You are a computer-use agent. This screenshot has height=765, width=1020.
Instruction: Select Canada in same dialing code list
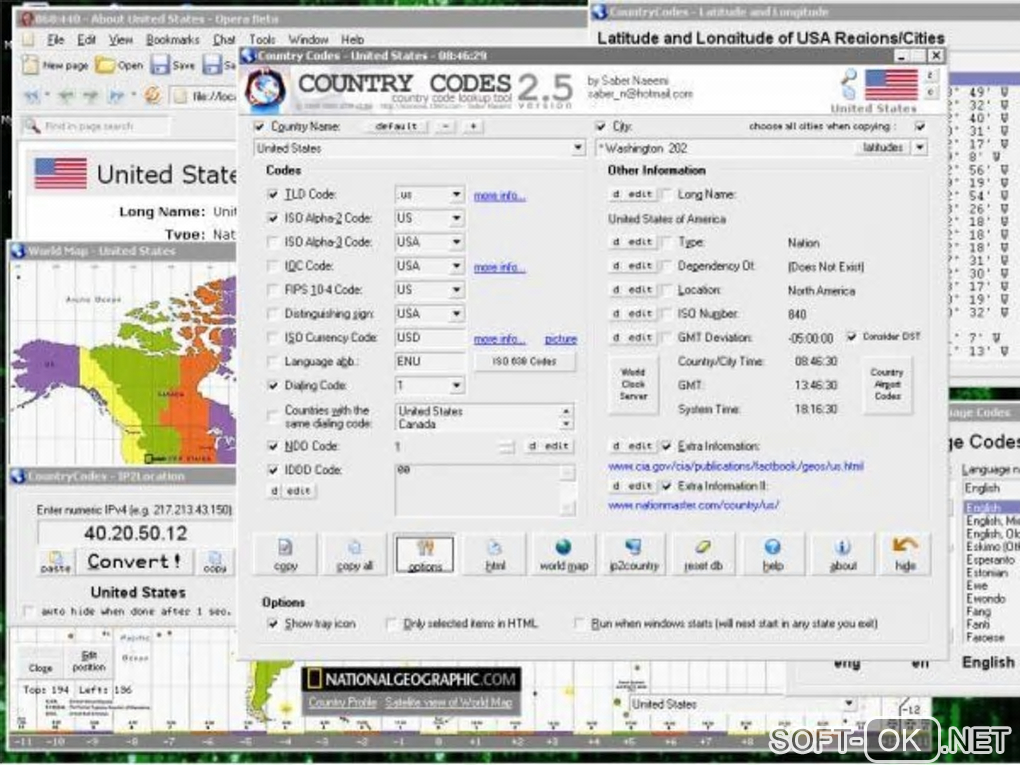417,424
